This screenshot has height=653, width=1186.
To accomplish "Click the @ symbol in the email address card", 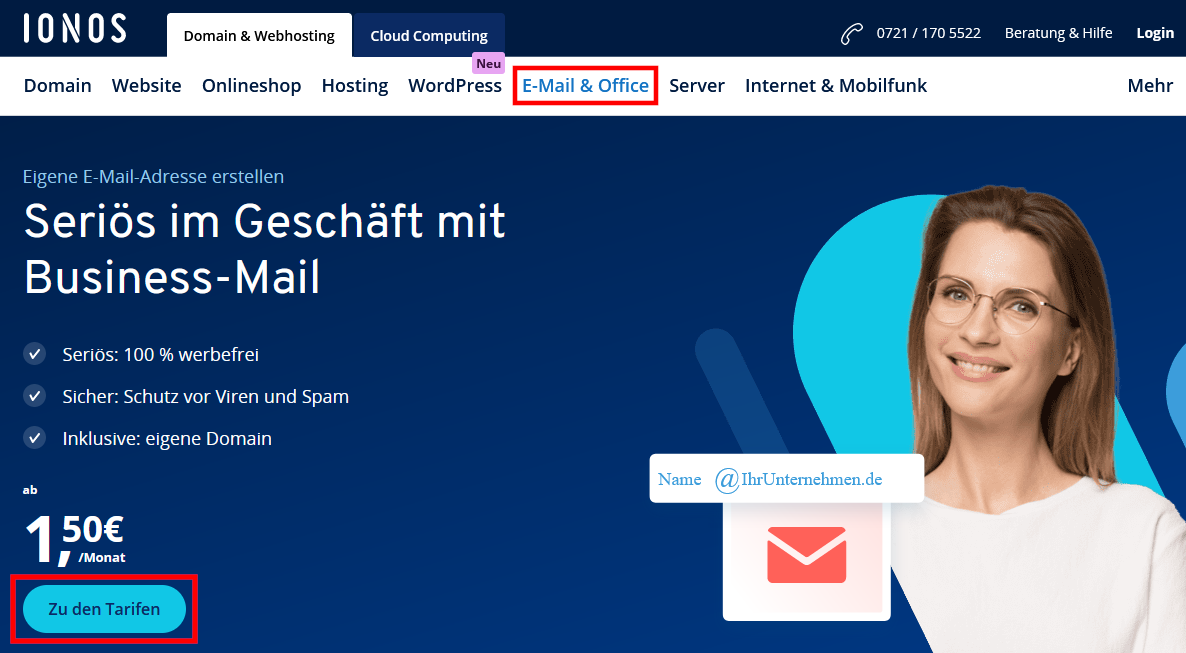I will point(727,480).
